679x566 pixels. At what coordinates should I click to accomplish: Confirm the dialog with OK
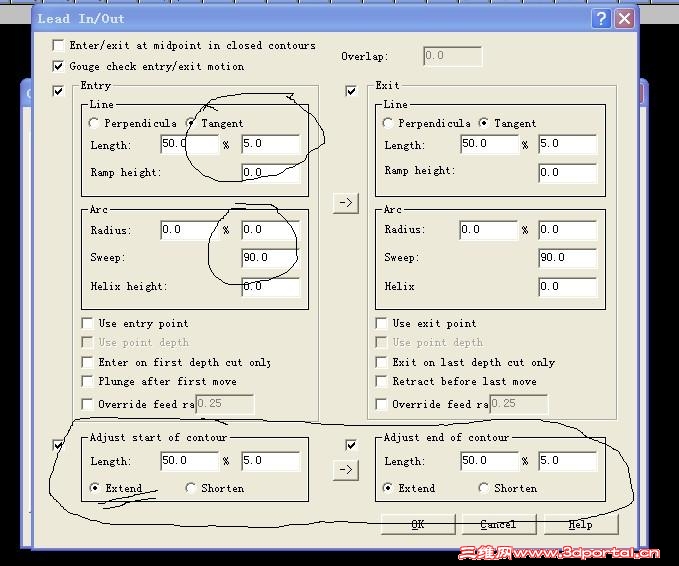[x=418, y=524]
